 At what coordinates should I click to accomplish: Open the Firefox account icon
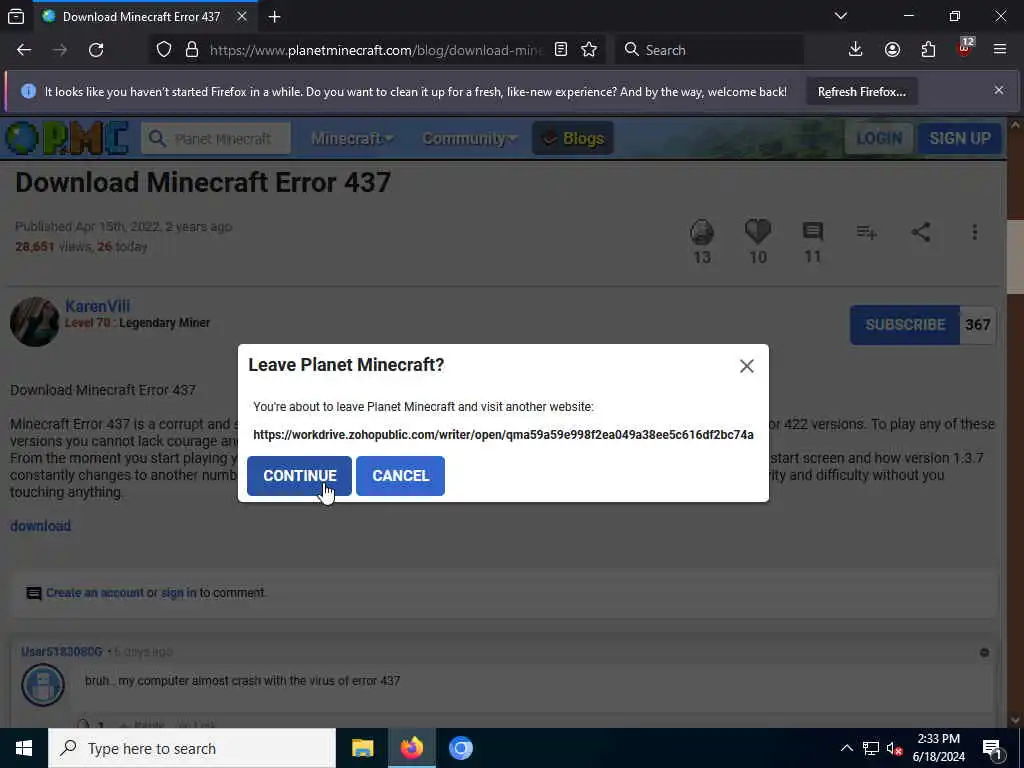click(x=892, y=50)
